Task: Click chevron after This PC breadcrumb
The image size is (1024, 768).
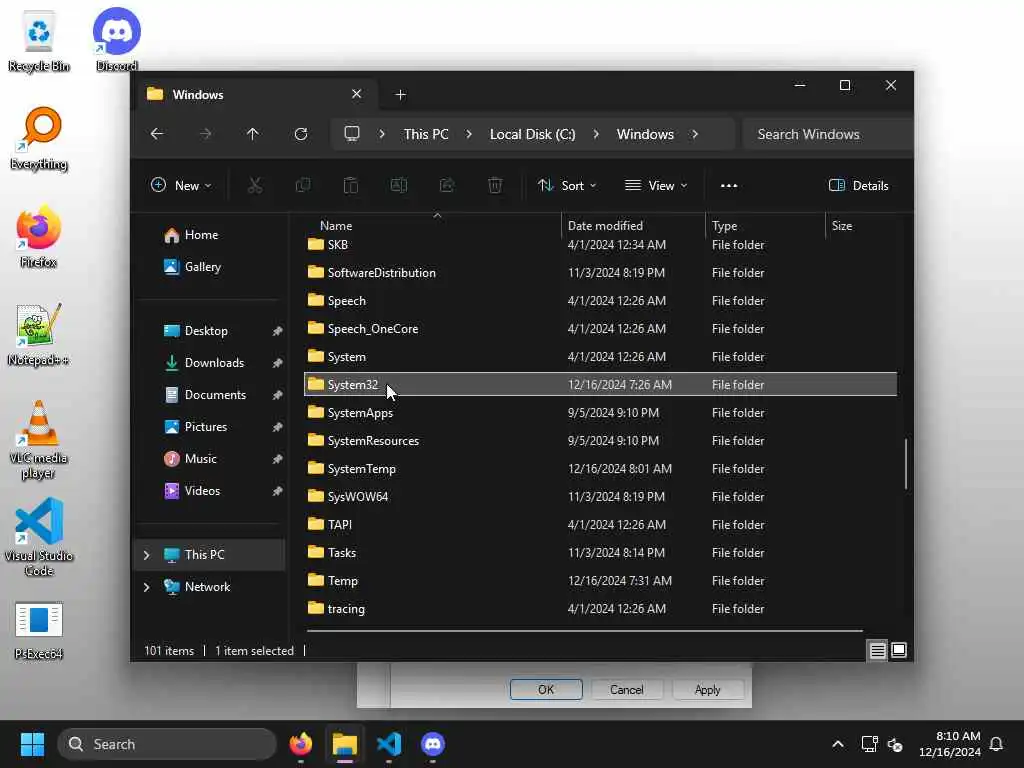Action: tap(469, 134)
